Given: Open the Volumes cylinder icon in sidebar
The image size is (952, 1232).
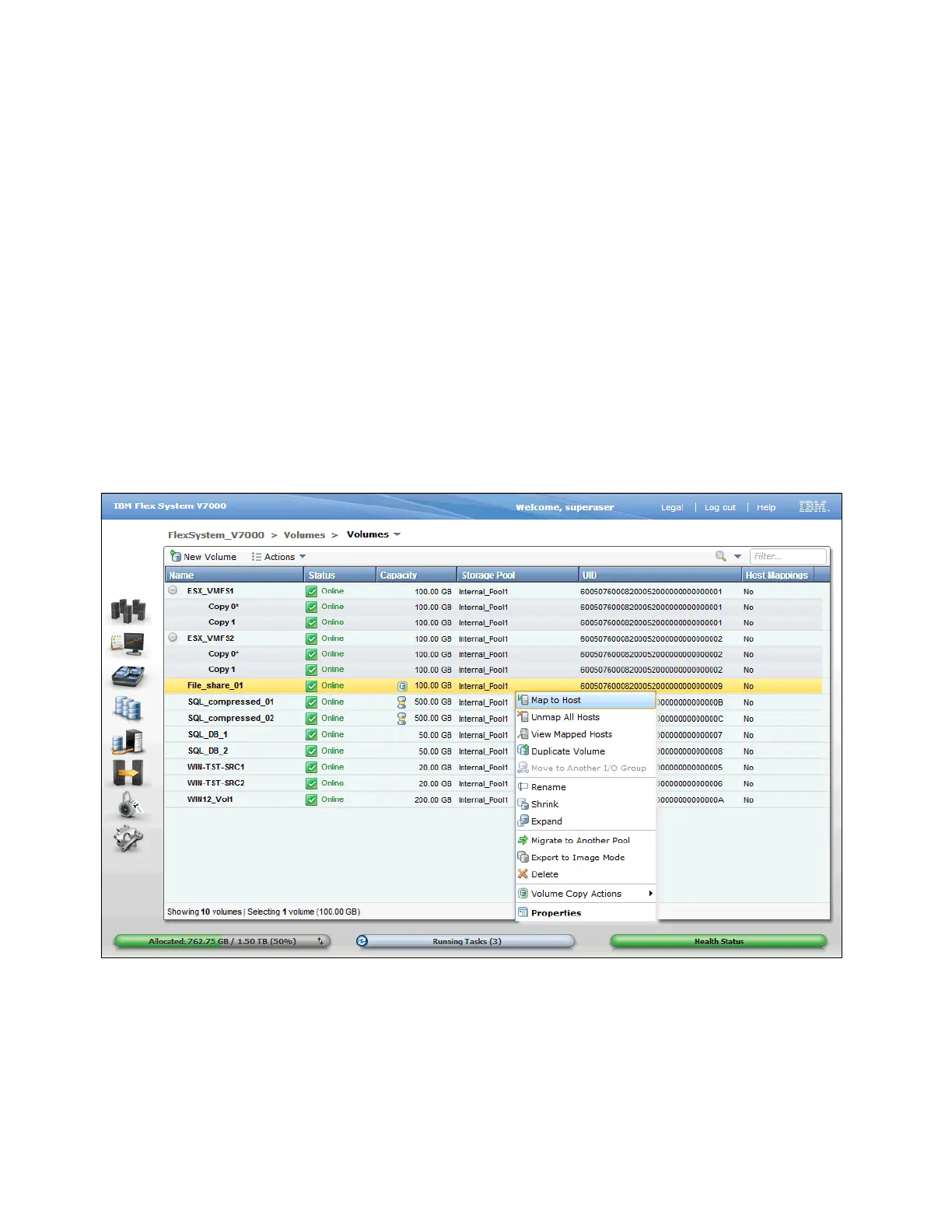Looking at the screenshot, I should pos(128,709).
